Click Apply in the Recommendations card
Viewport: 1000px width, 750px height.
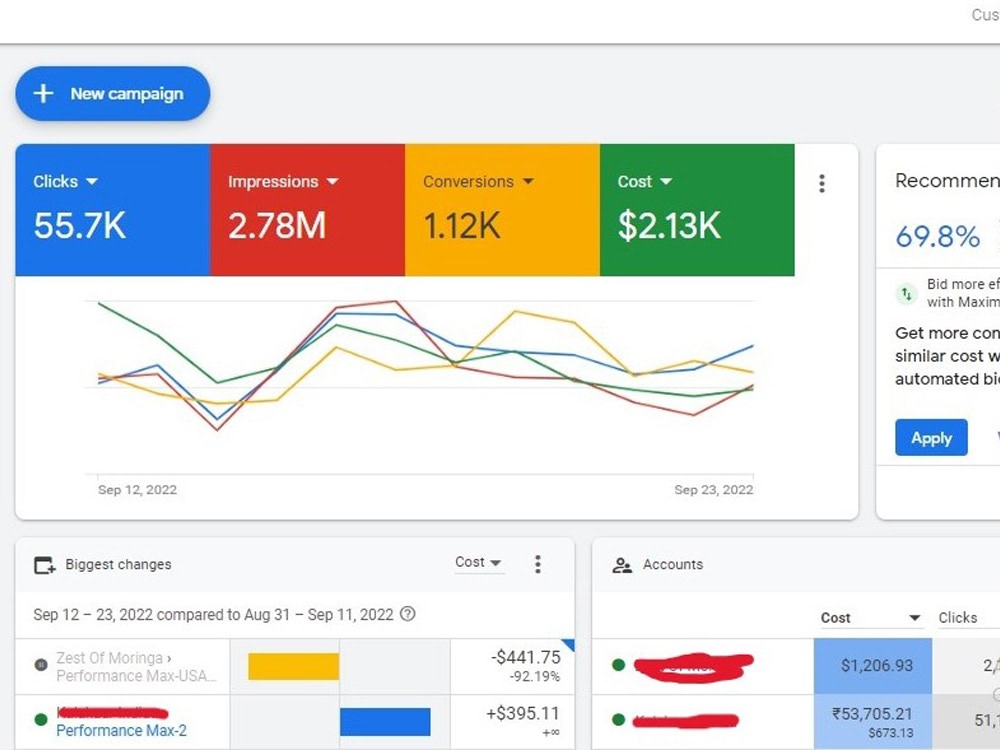(x=931, y=438)
